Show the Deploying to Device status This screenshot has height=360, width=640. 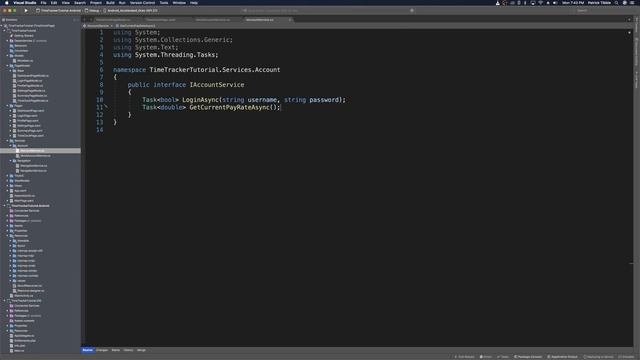coord(598,357)
